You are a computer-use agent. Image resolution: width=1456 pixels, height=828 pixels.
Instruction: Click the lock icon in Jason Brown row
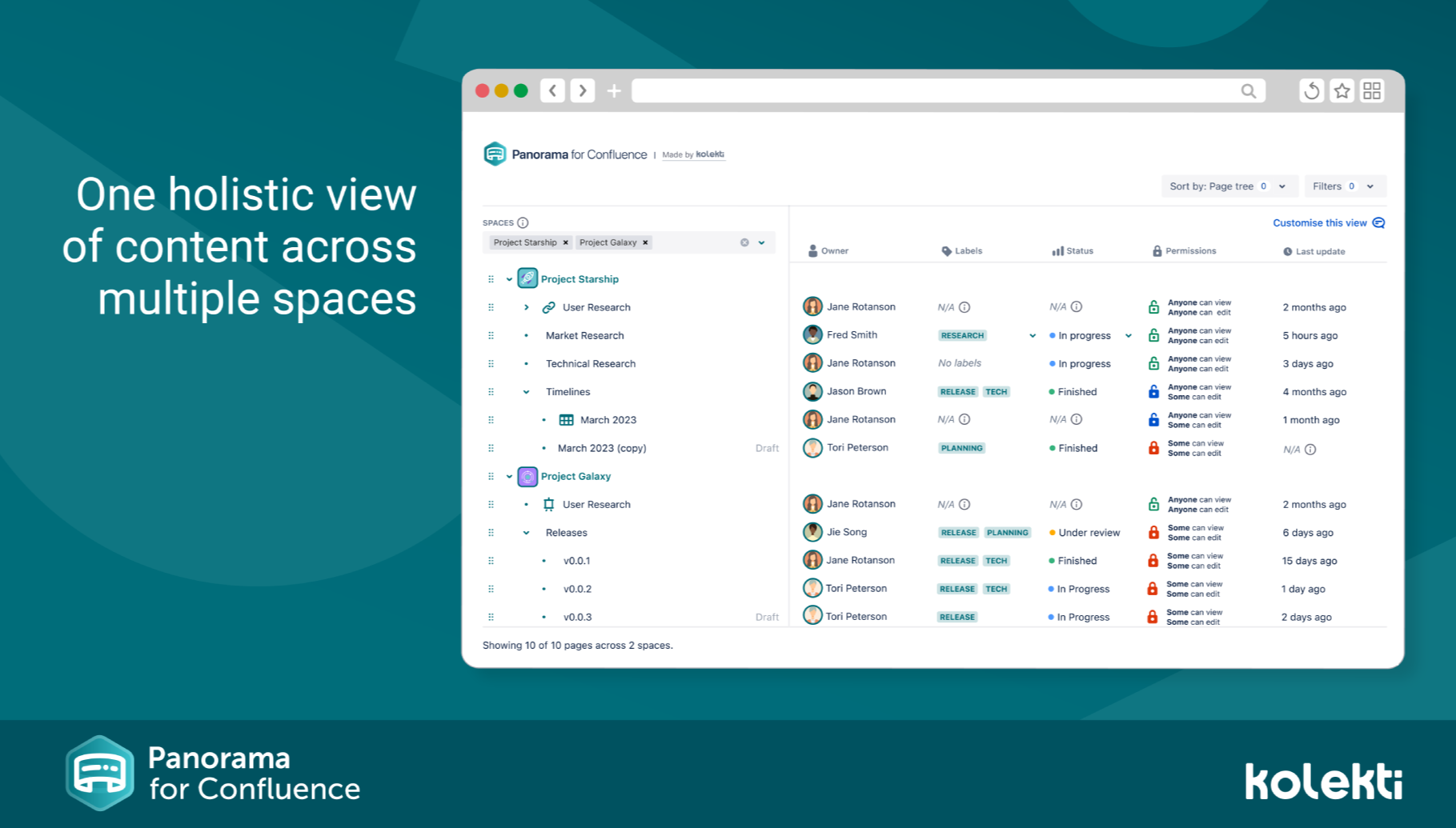point(1153,392)
